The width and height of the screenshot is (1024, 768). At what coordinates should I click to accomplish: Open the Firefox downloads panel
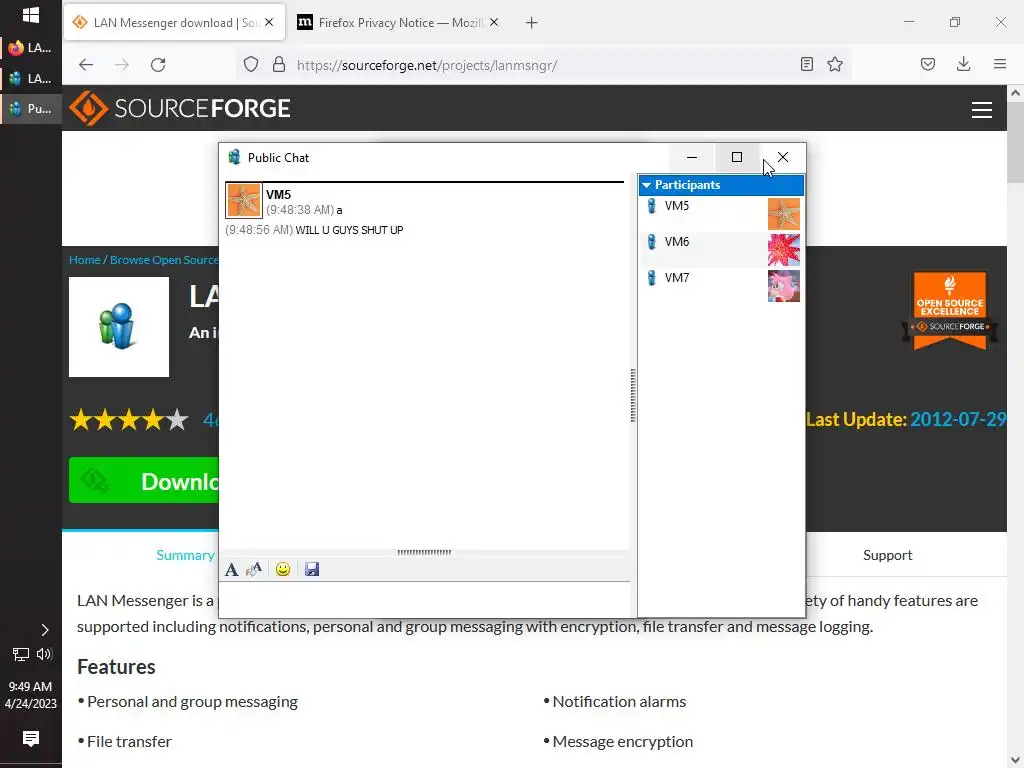point(963,64)
